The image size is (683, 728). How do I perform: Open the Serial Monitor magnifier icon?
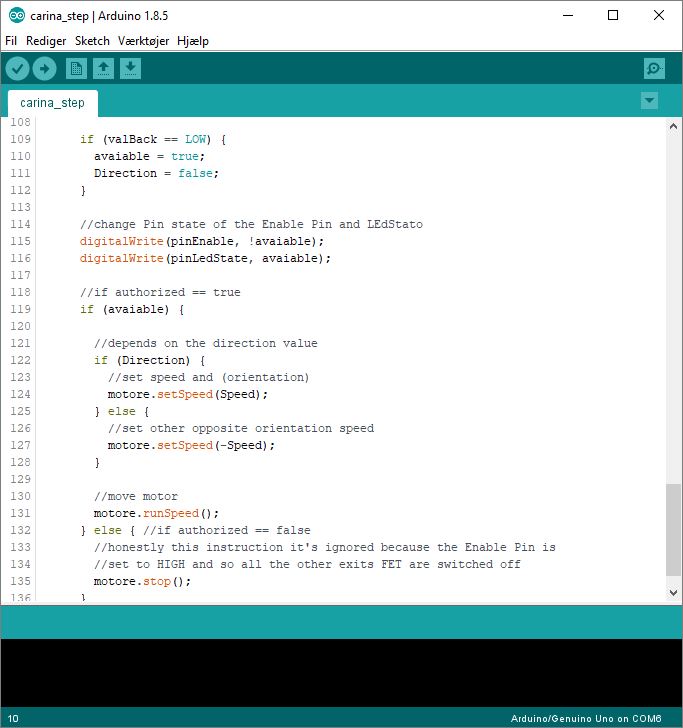[654, 69]
